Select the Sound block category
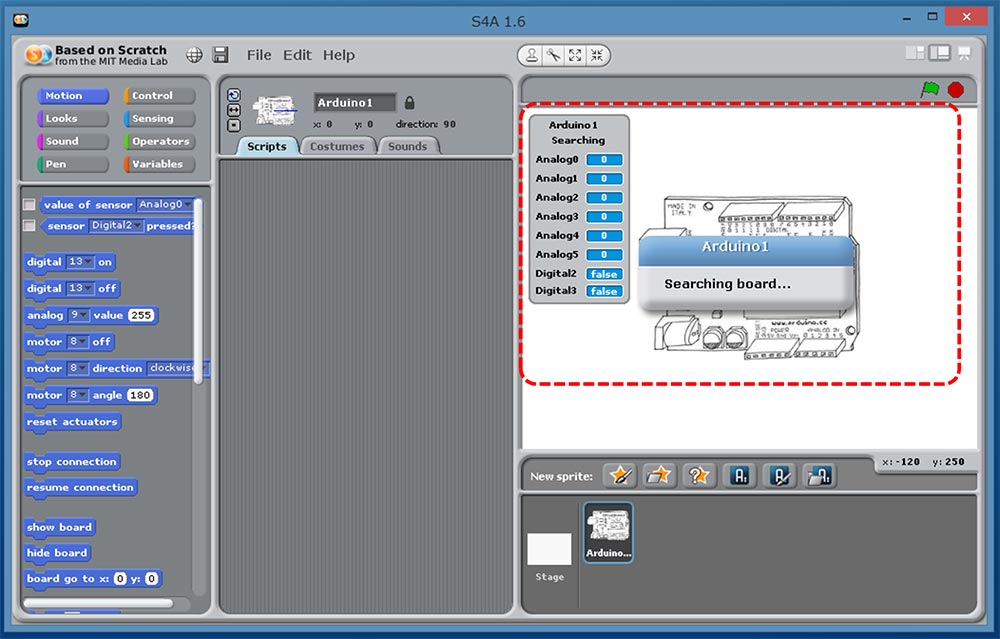1000x639 pixels. (72, 142)
